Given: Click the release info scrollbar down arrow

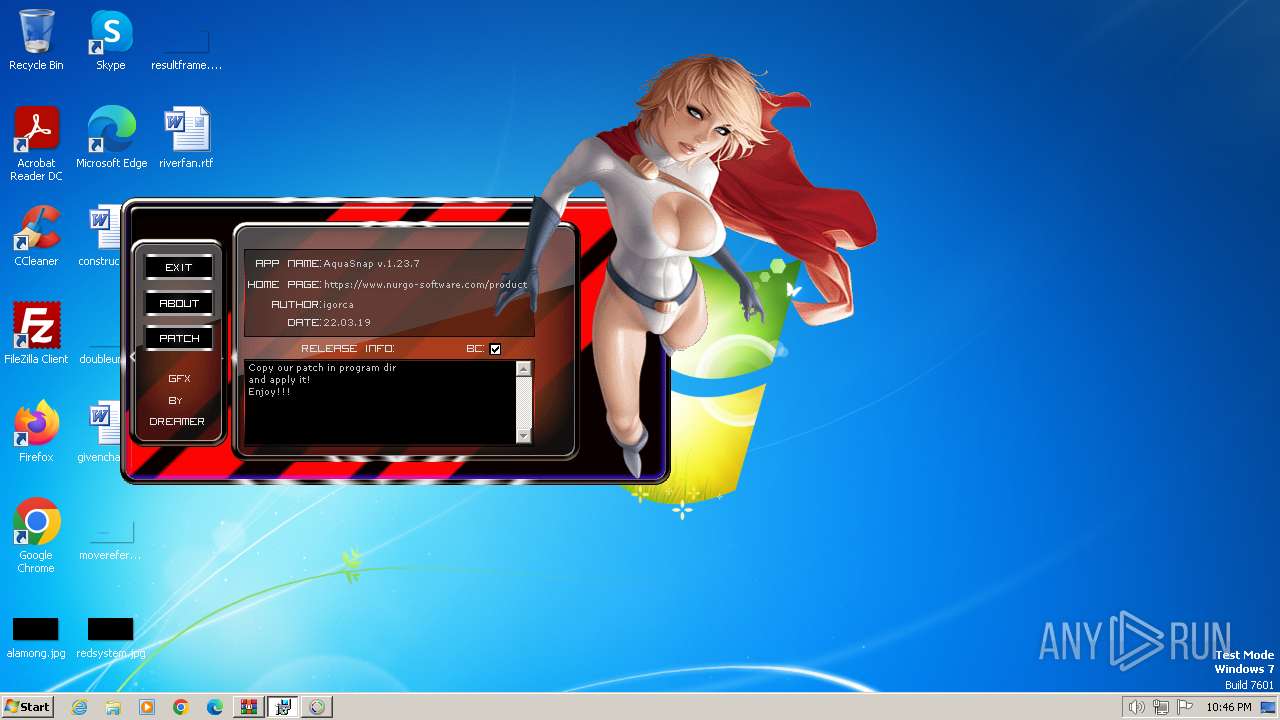Looking at the screenshot, I should (523, 435).
